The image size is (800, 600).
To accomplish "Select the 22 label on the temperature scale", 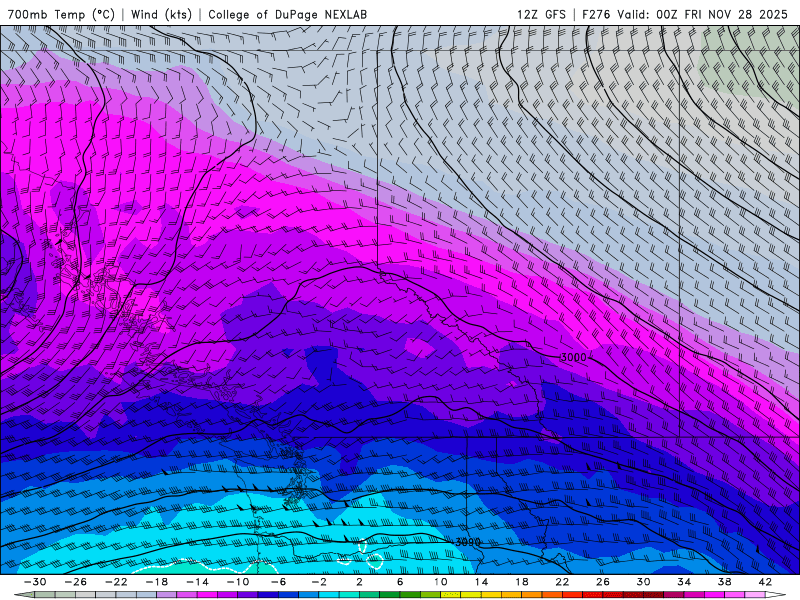I will pyautogui.click(x=562, y=582).
